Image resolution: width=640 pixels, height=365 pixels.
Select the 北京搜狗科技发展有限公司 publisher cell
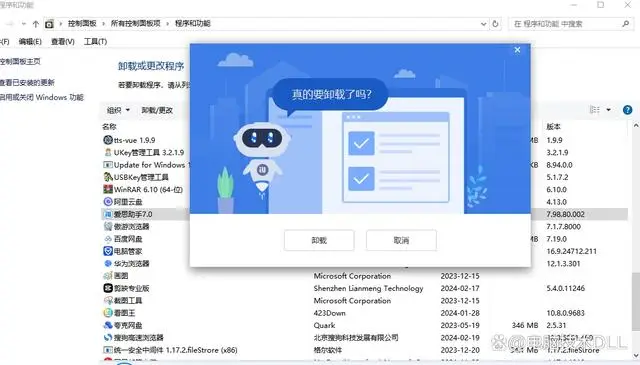[356, 338]
